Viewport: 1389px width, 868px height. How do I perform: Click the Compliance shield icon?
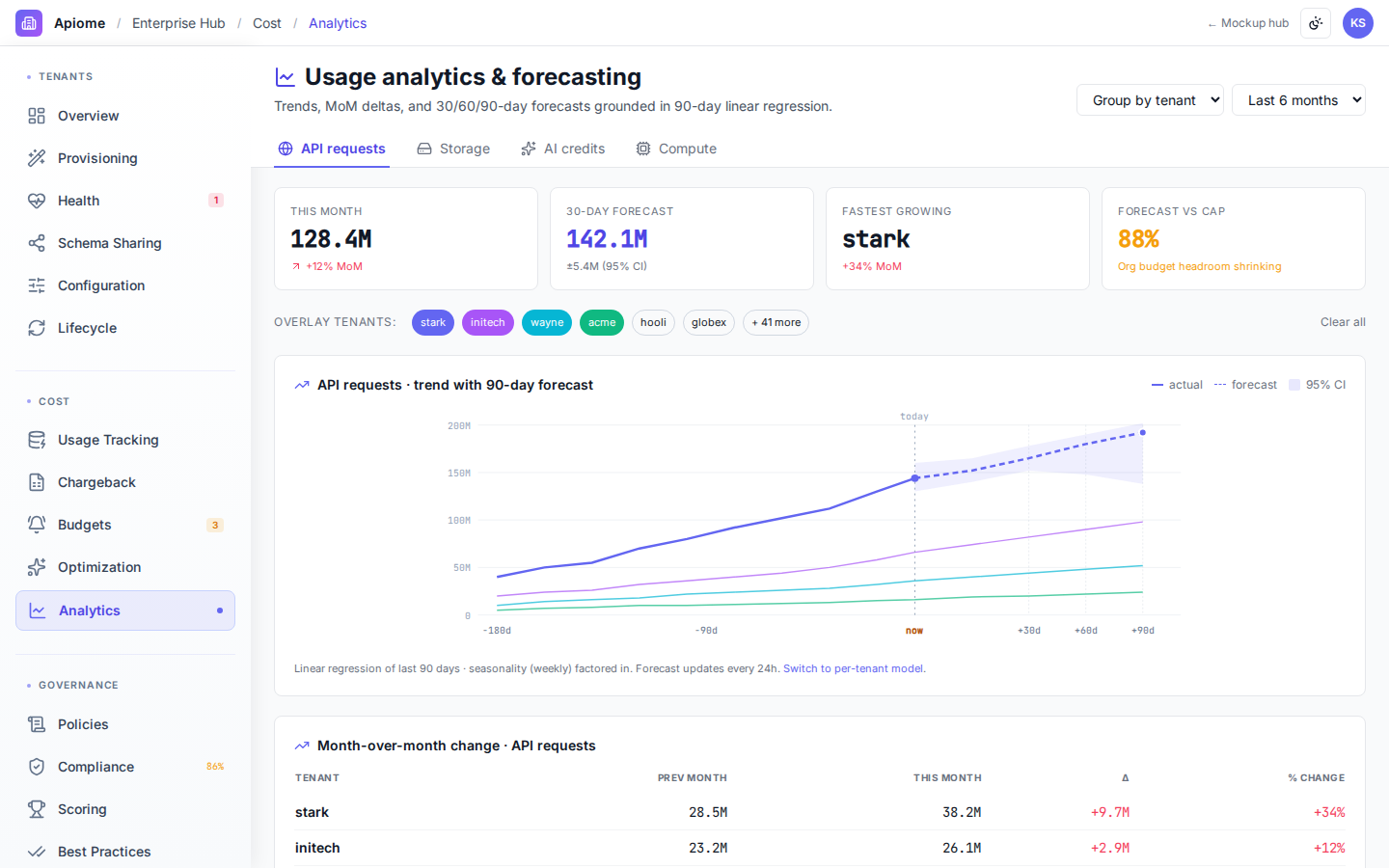37,767
